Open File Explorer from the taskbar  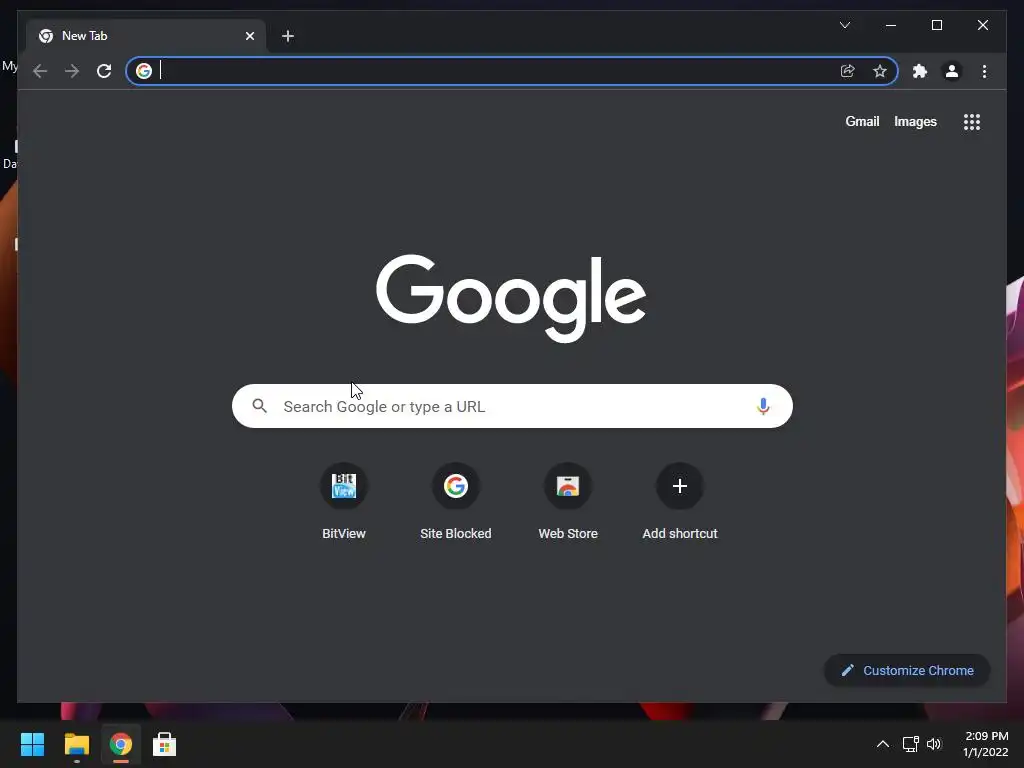click(76, 744)
